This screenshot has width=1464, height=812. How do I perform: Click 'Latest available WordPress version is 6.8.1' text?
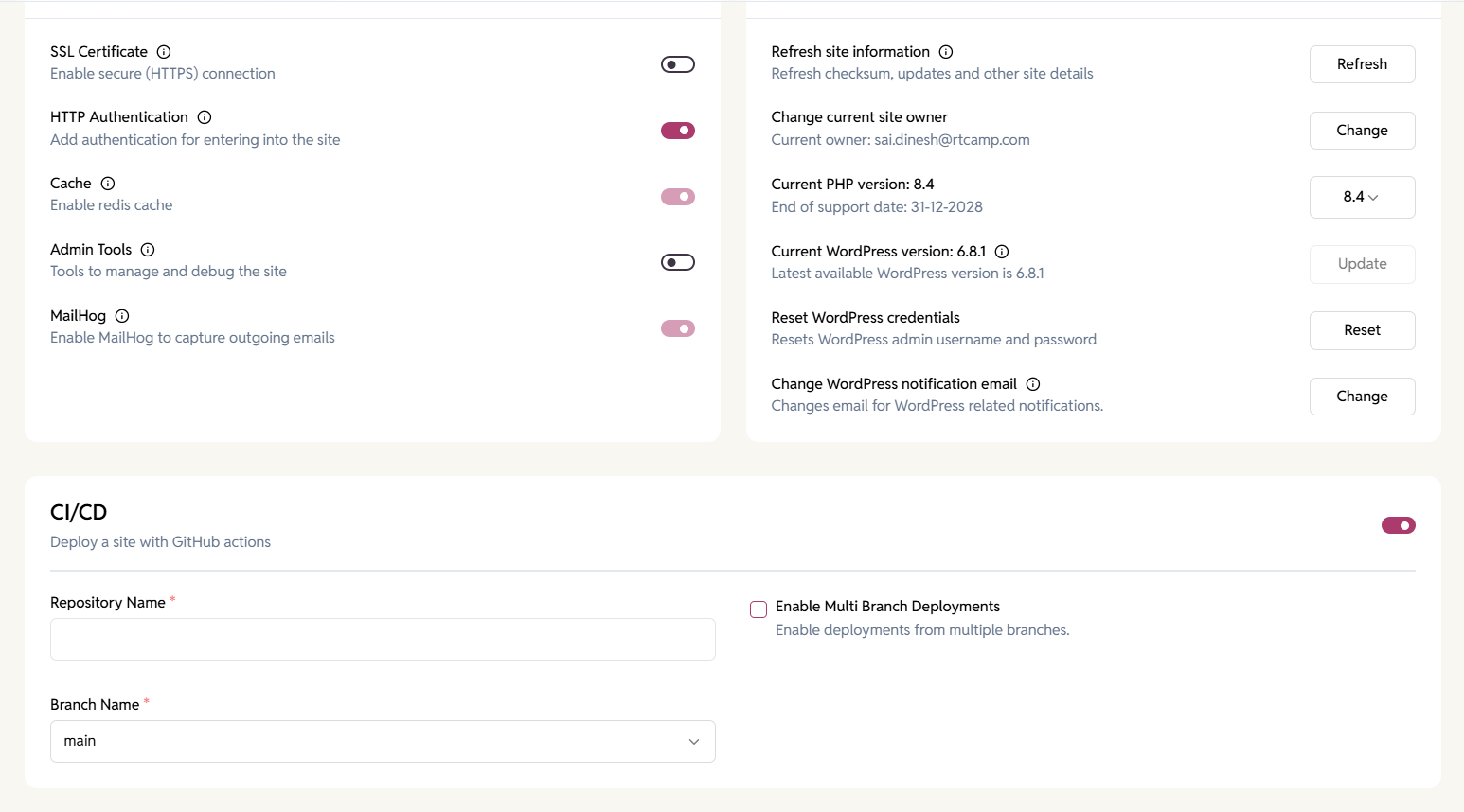click(x=907, y=274)
